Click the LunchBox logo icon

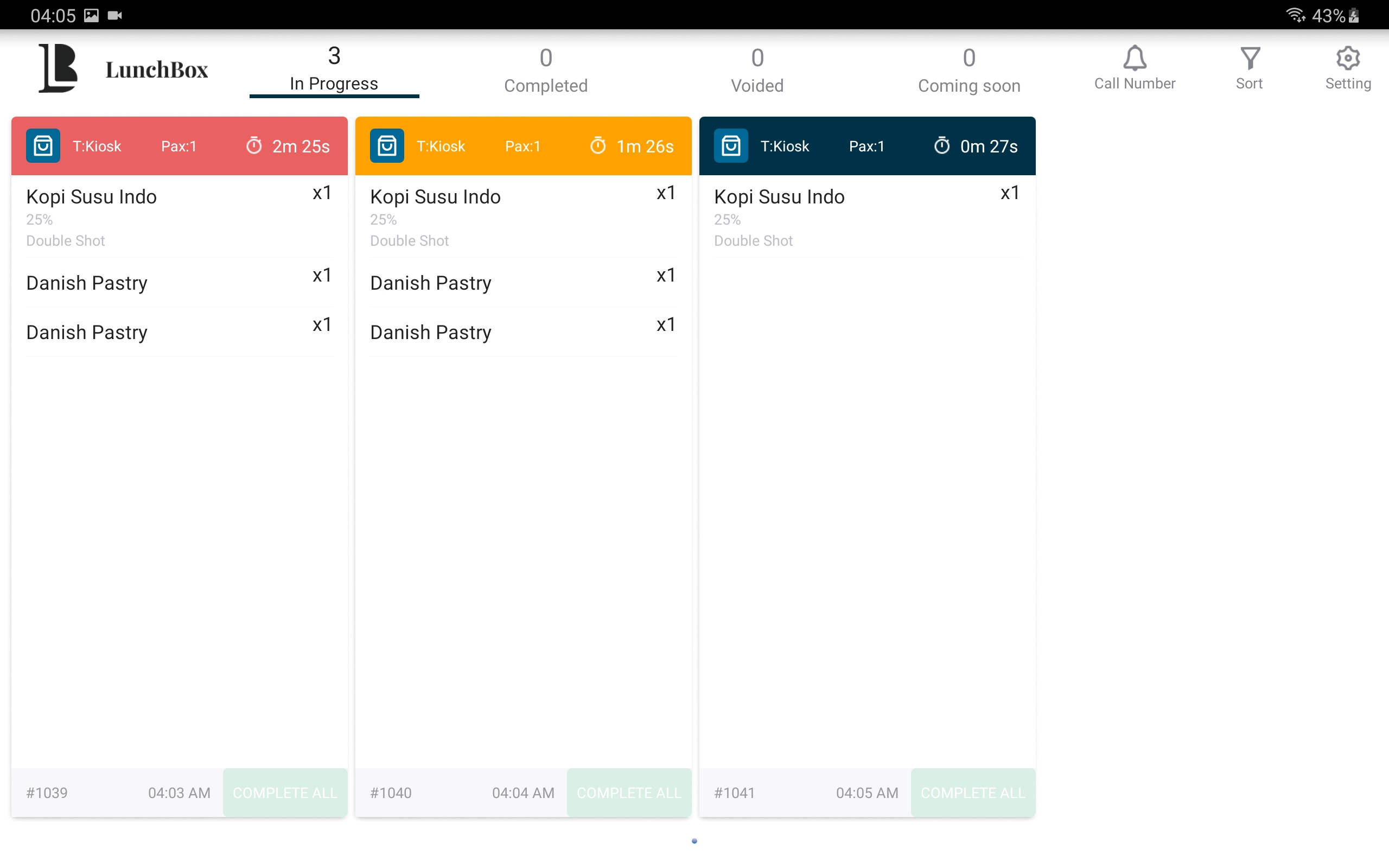click(58, 68)
